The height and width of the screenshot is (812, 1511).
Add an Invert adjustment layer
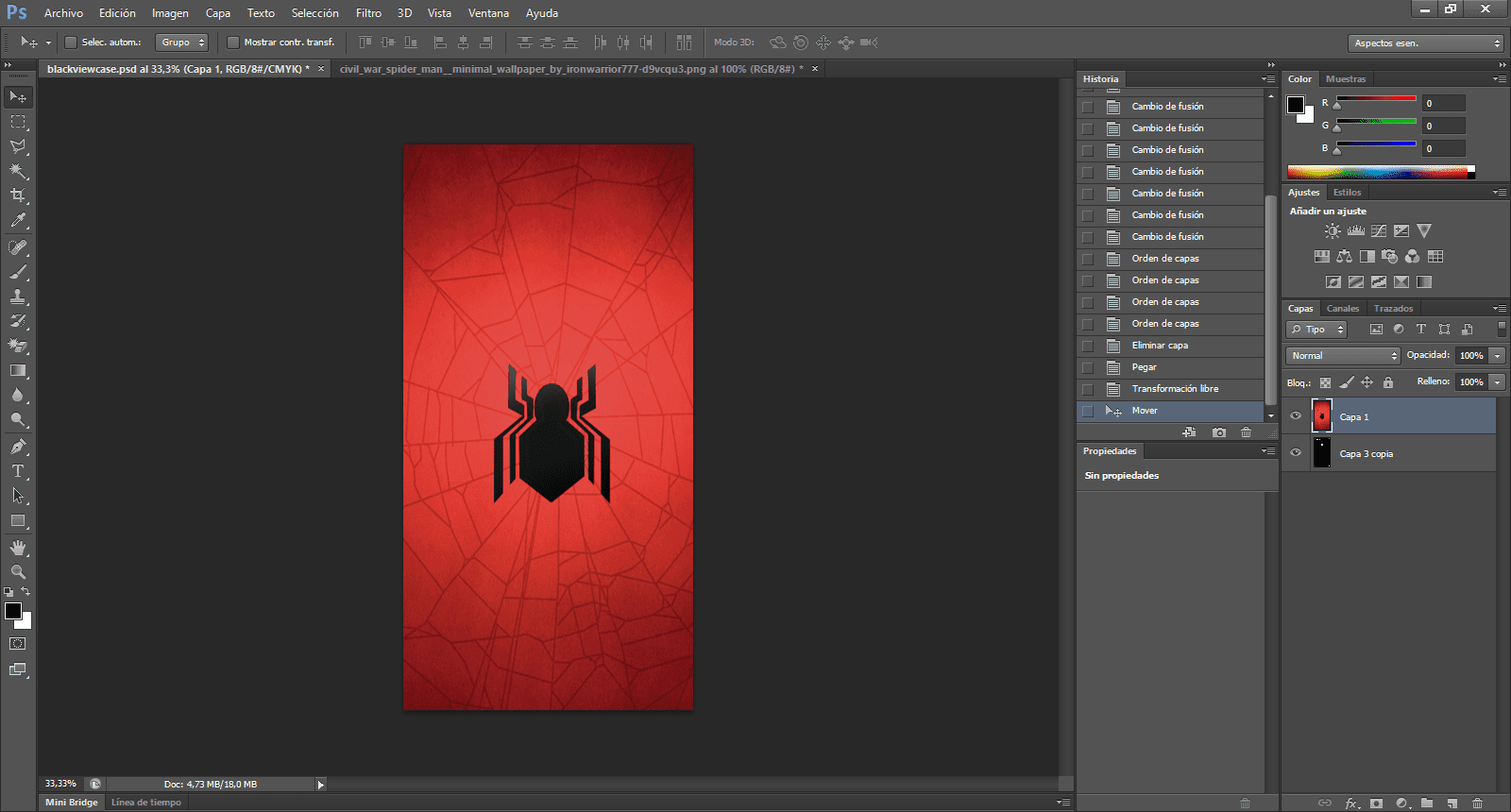pyautogui.click(x=1333, y=281)
